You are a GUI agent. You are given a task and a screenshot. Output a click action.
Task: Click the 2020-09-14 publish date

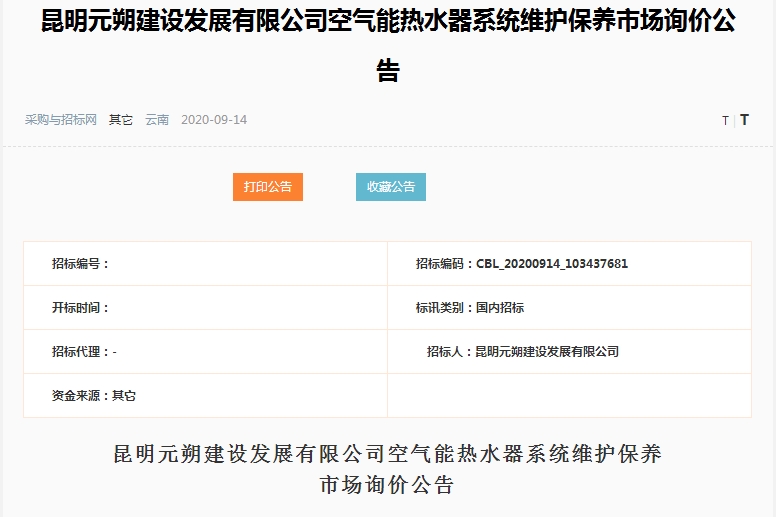[x=214, y=120]
